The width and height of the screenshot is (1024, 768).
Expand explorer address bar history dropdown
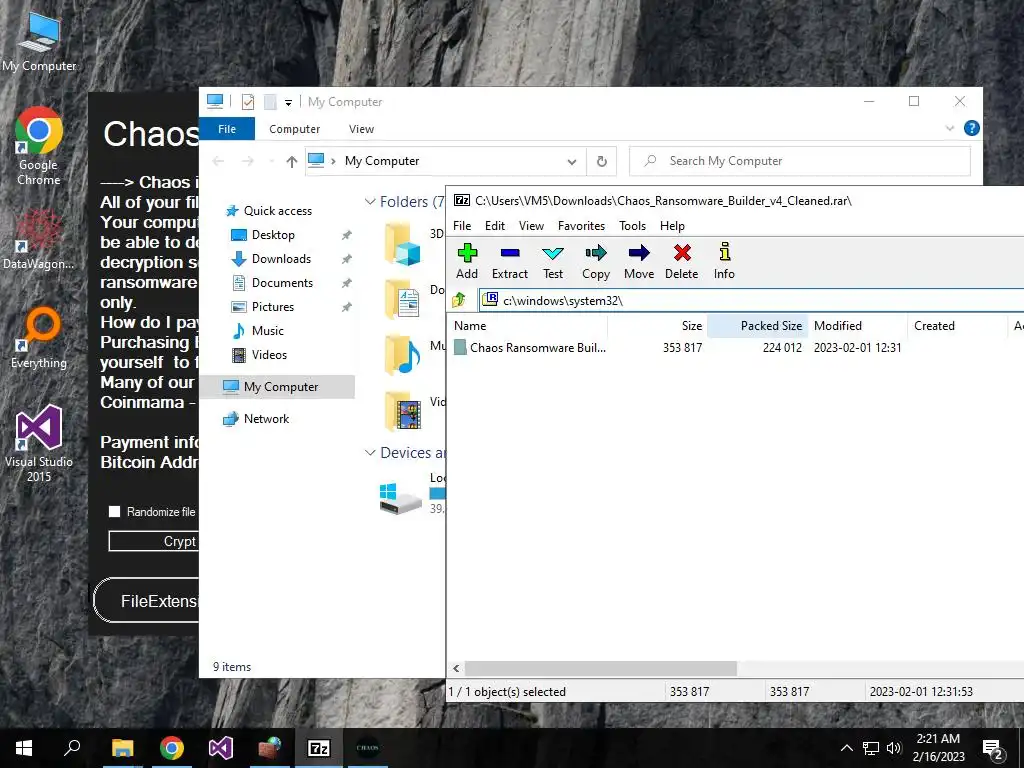[x=571, y=161]
